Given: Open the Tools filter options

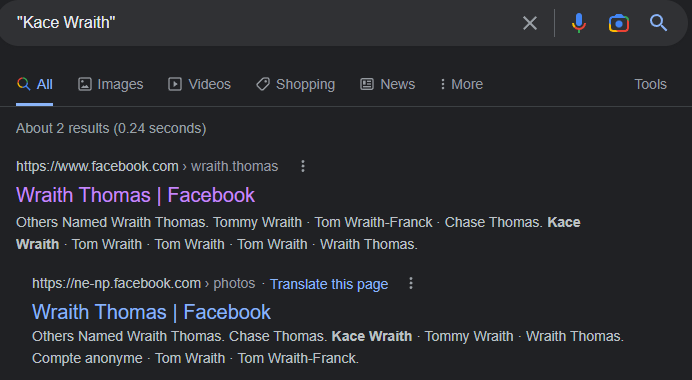Looking at the screenshot, I should tap(650, 84).
